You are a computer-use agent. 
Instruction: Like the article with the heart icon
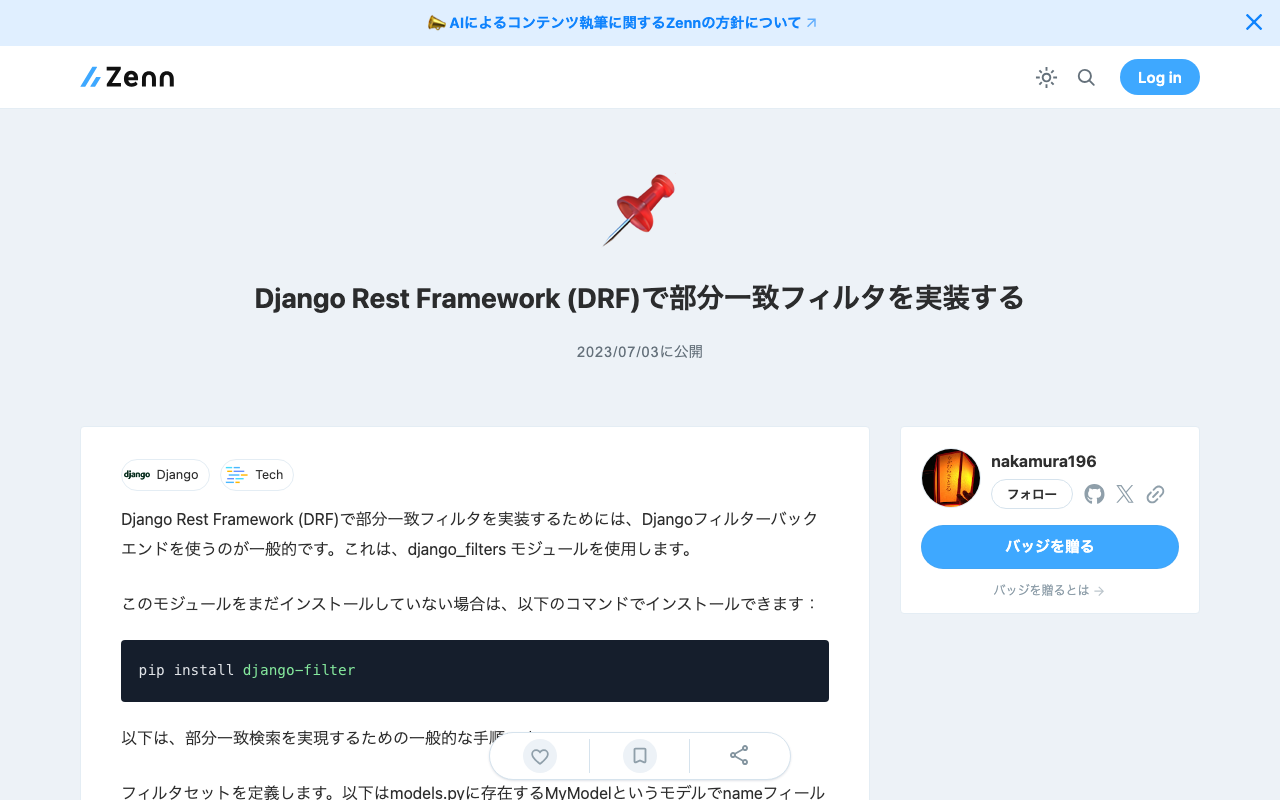click(x=539, y=756)
